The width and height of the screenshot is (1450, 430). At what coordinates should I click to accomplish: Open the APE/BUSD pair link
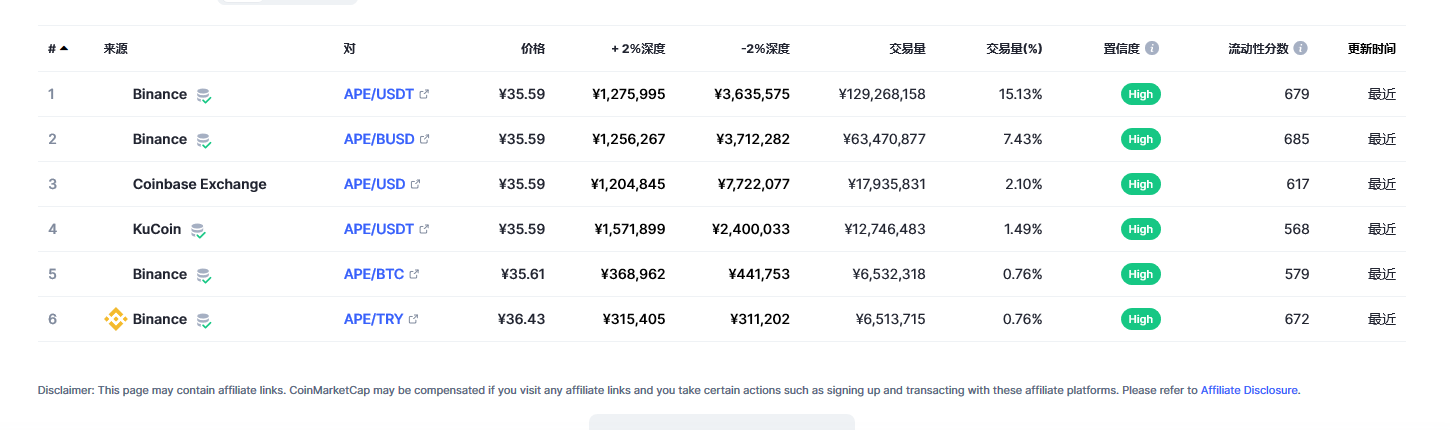379,139
